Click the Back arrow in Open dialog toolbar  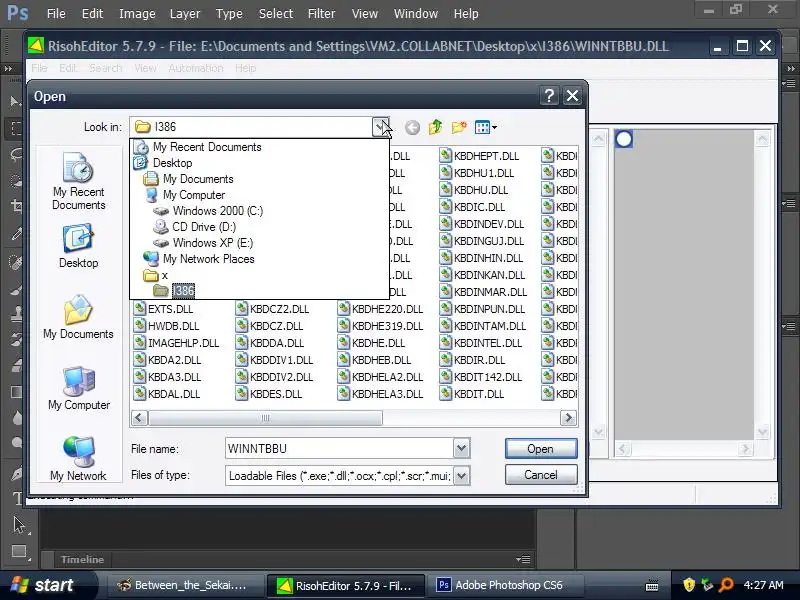coord(412,127)
